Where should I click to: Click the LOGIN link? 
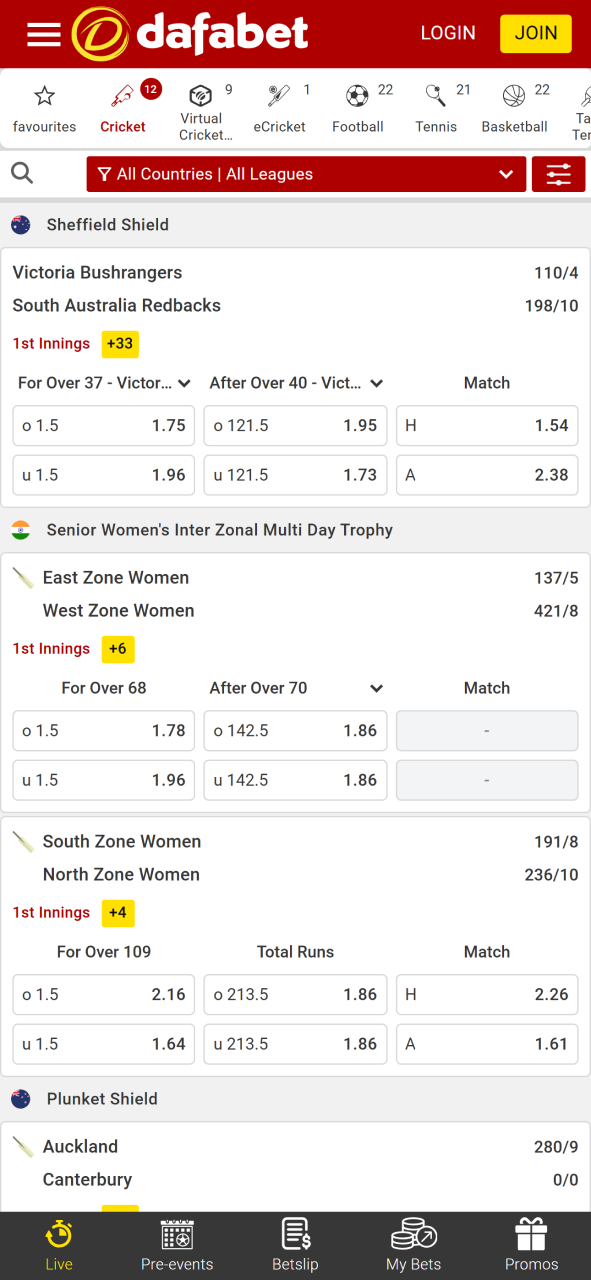447,33
